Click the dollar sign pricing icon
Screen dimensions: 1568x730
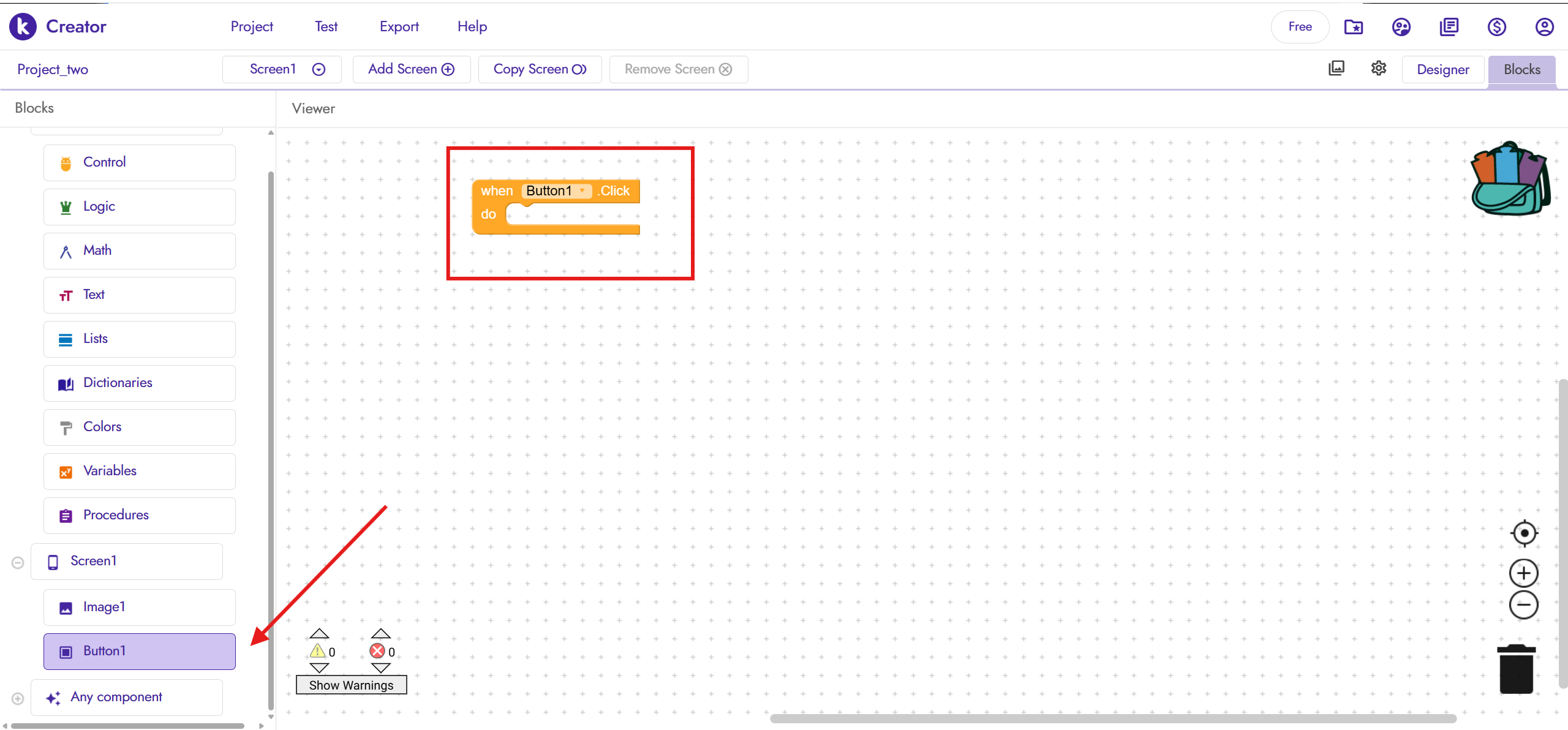click(1496, 27)
